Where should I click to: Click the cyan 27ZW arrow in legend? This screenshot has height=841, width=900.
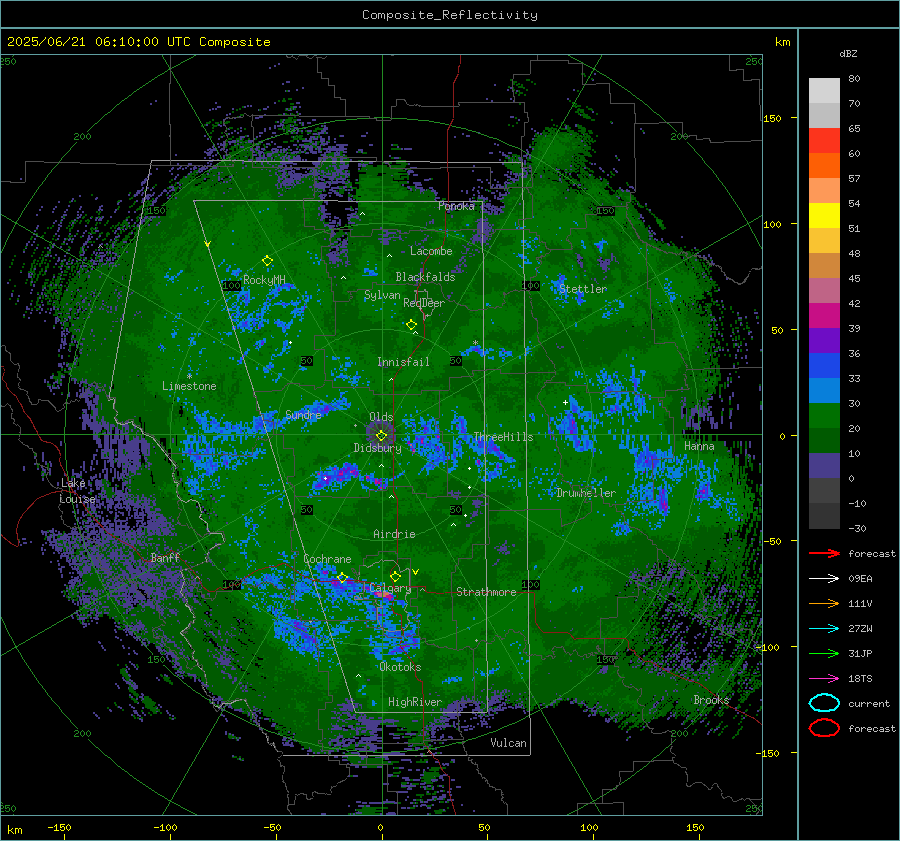pyautogui.click(x=824, y=629)
